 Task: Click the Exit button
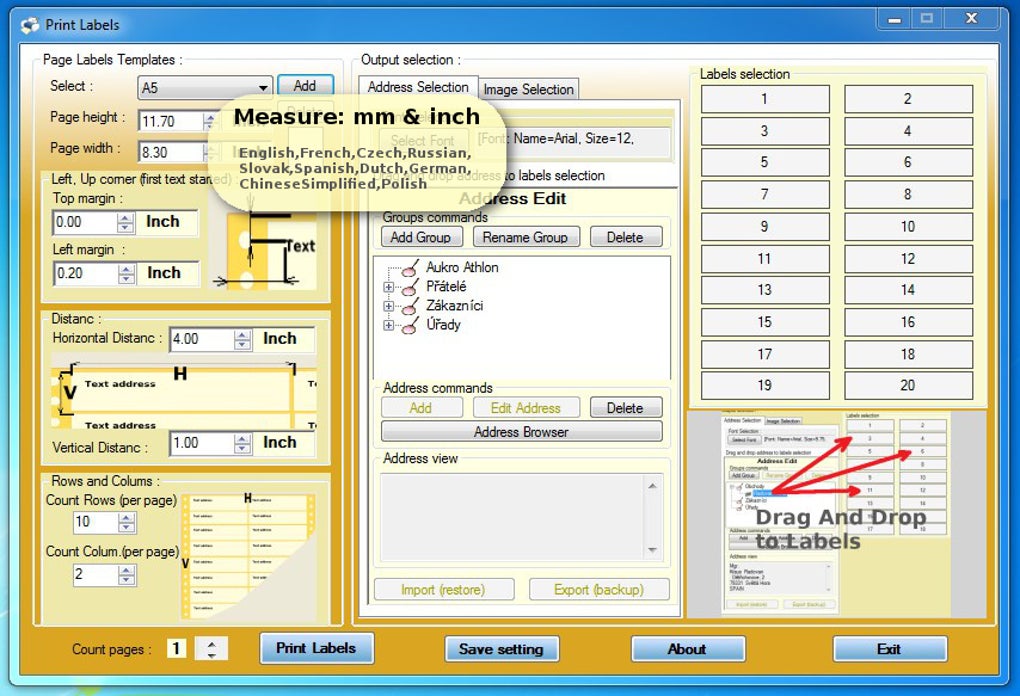click(x=889, y=649)
